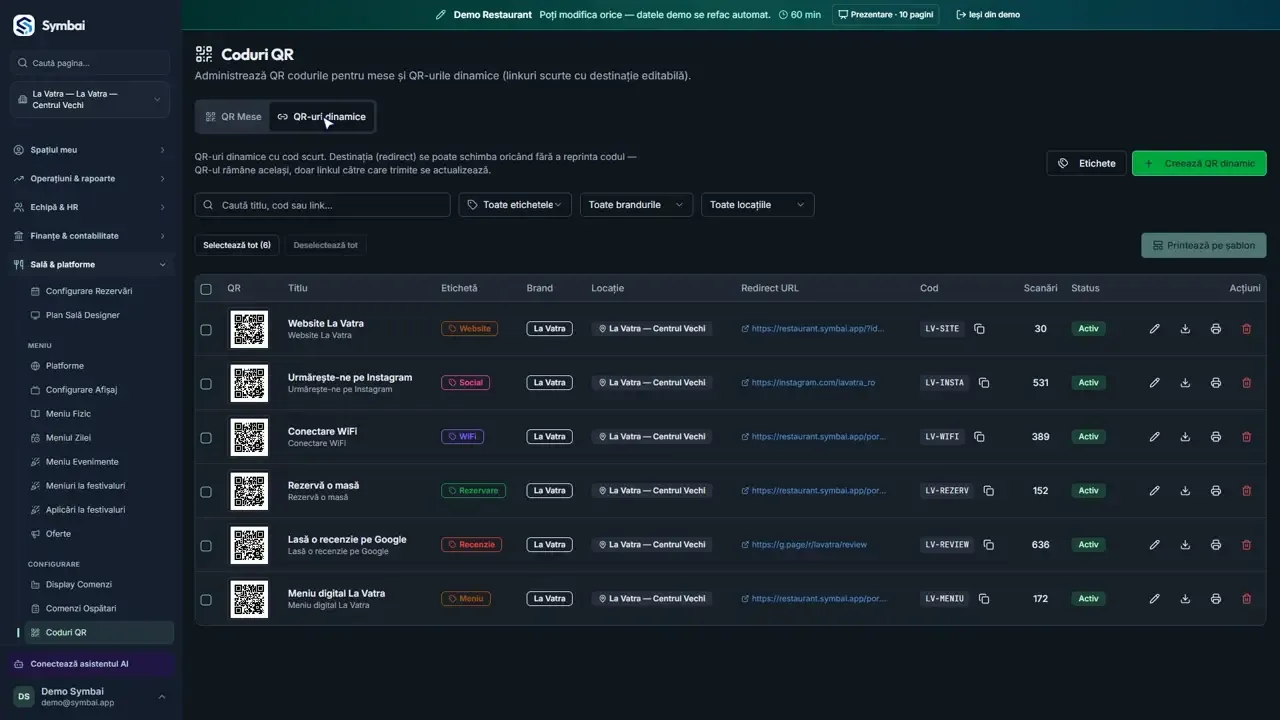Viewport: 1280px width, 720px height.
Task: Print the Conectare WiFi QR code
Action: pos(1215,437)
